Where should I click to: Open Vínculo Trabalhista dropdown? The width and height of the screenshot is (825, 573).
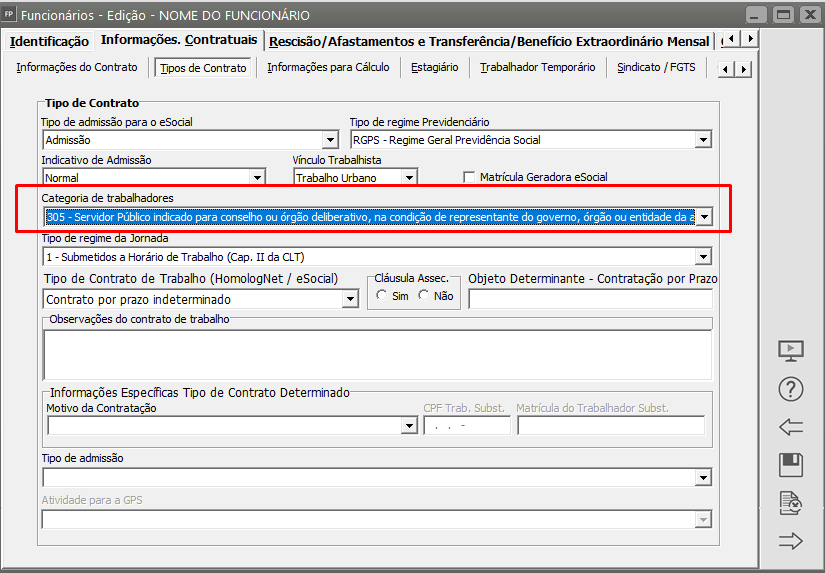[408, 178]
